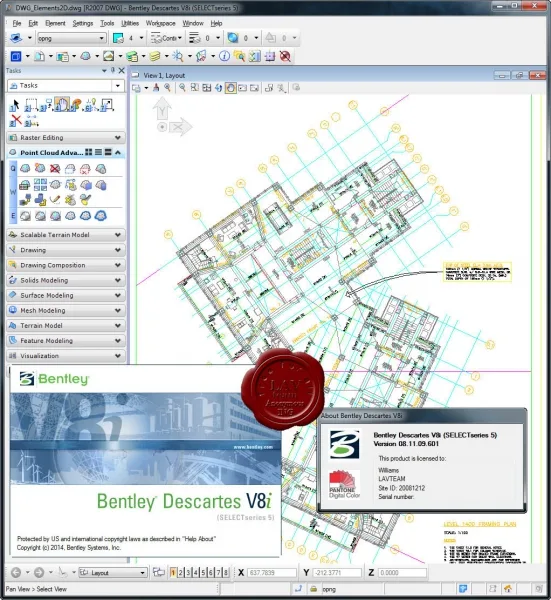The height and width of the screenshot is (600, 551).
Task: Click the Zoom In magnifier in View 1
Action: click(168, 88)
